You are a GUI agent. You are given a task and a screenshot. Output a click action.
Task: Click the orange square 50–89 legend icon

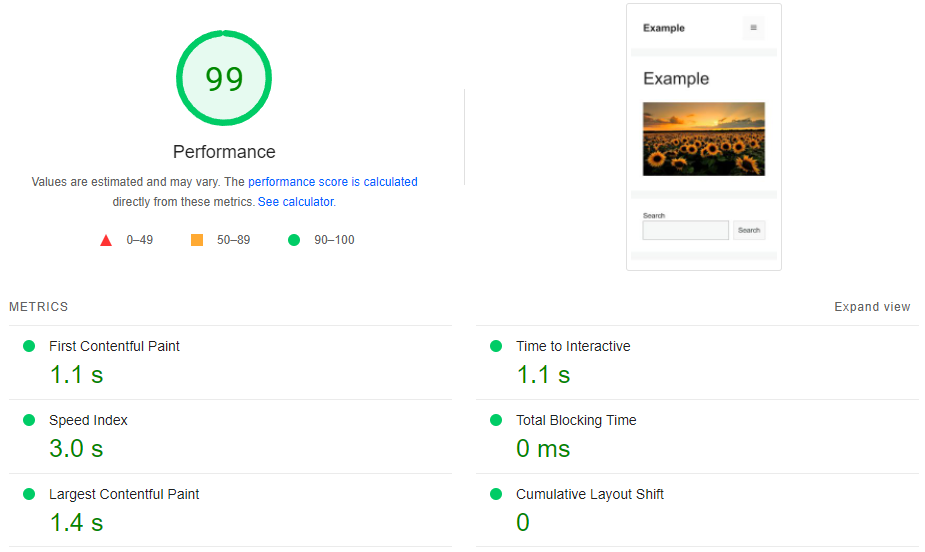point(197,240)
